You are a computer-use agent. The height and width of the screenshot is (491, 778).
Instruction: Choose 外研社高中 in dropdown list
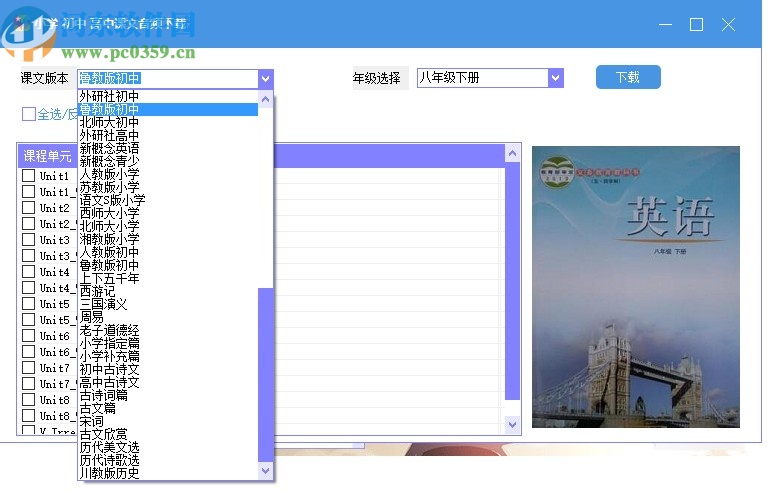point(168,135)
